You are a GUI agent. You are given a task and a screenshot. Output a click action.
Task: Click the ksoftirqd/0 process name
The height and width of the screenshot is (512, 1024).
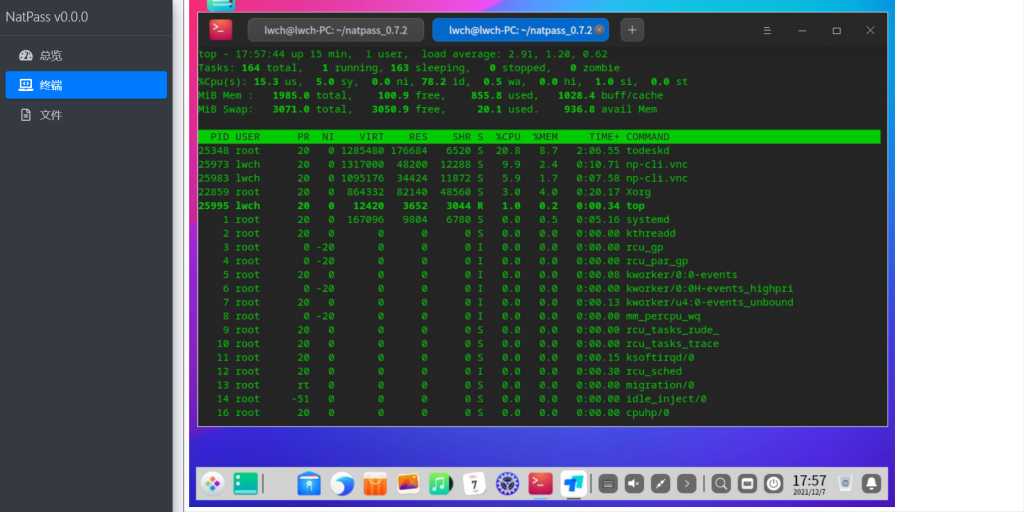(x=660, y=357)
